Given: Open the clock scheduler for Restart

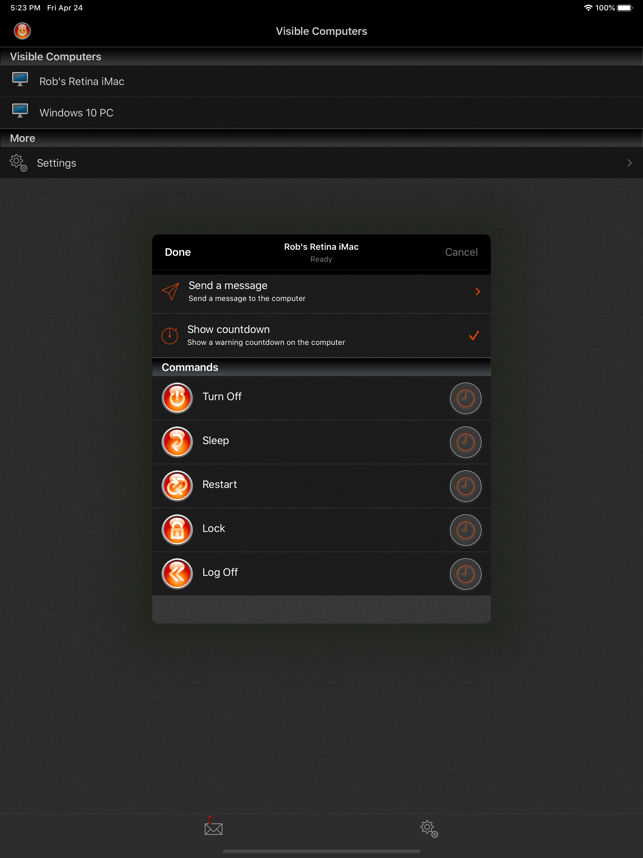Looking at the screenshot, I should coord(466,486).
